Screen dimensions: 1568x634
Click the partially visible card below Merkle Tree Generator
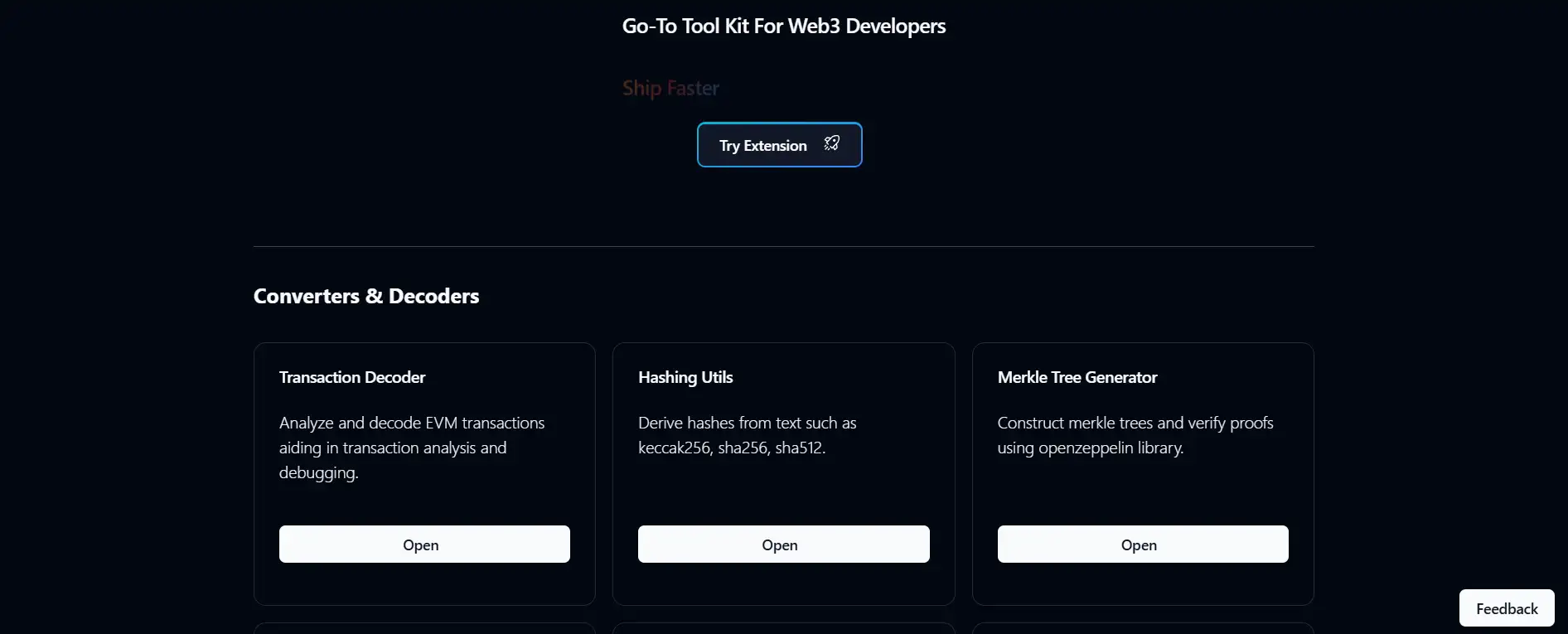(x=1142, y=629)
